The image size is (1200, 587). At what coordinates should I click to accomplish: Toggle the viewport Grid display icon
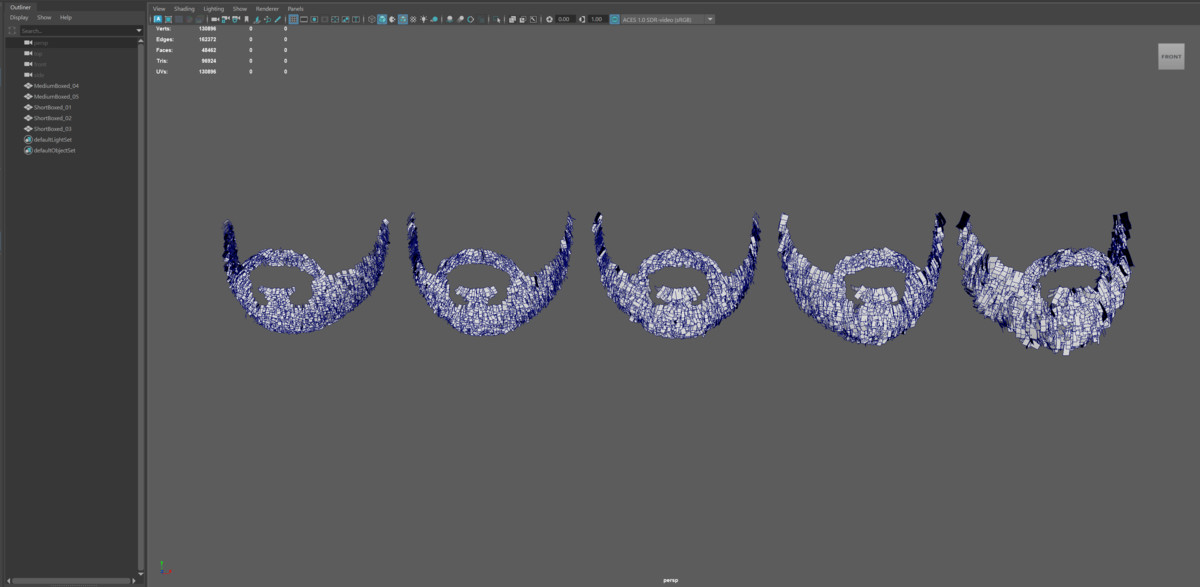coord(293,19)
